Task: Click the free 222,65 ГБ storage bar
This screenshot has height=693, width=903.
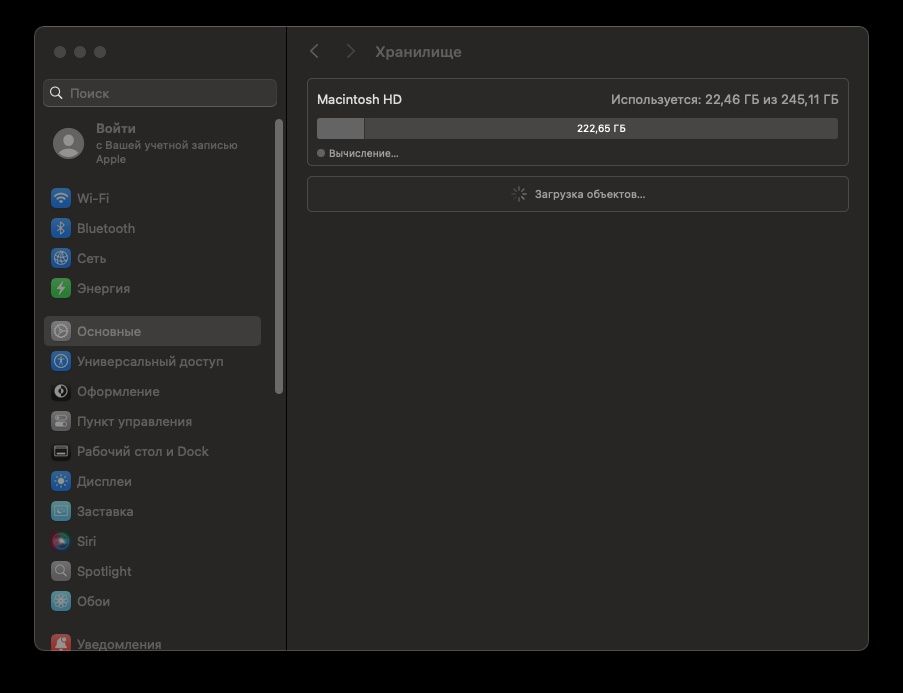Action: coord(601,128)
